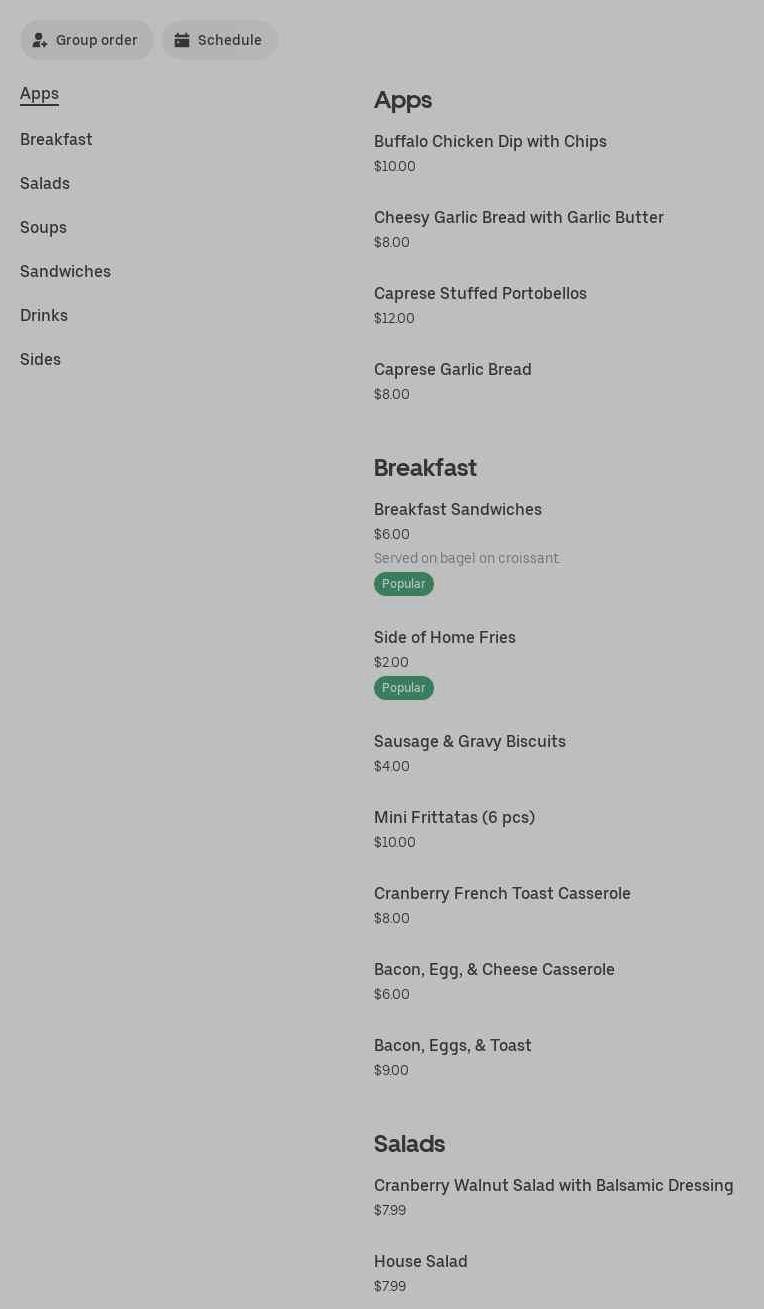Pick the Breakfast Sandwiches item
The width and height of the screenshot is (764, 1309).
click(457, 510)
